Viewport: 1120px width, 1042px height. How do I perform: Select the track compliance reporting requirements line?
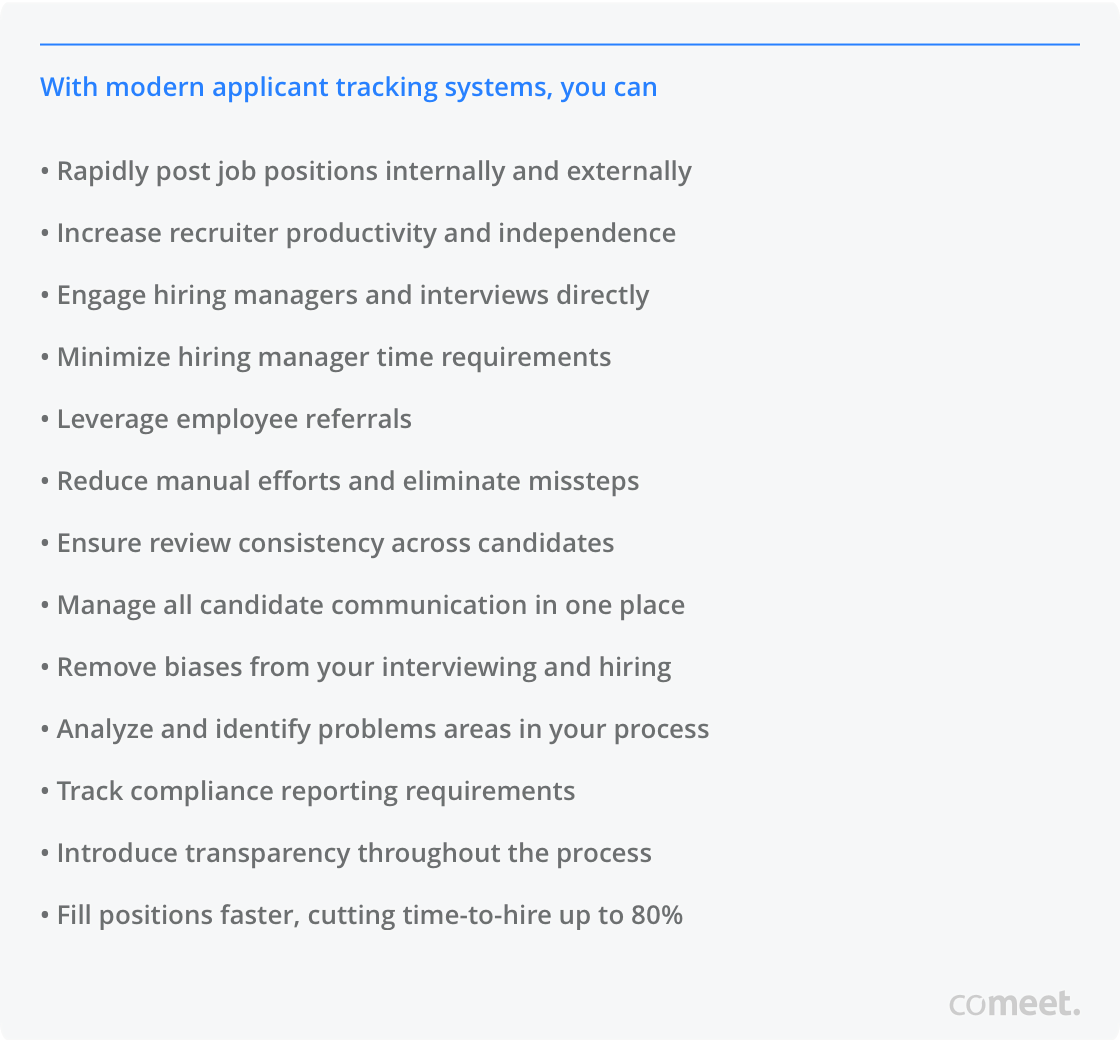pos(316,791)
